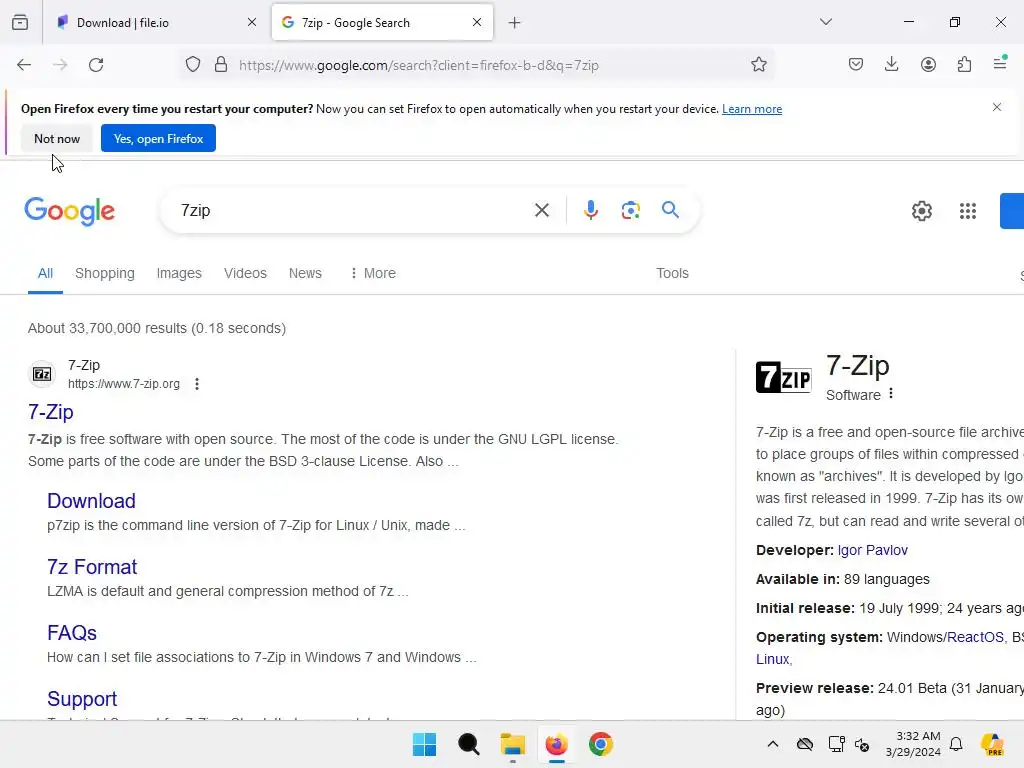
Task: Open the 7z Format sitelink
Action: [x=92, y=567]
